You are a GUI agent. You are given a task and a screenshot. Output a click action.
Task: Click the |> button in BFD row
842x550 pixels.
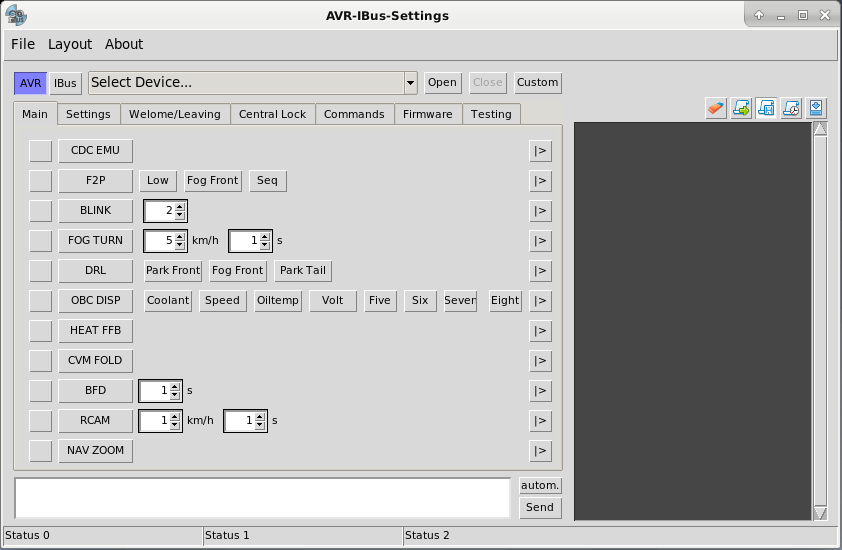pos(540,391)
